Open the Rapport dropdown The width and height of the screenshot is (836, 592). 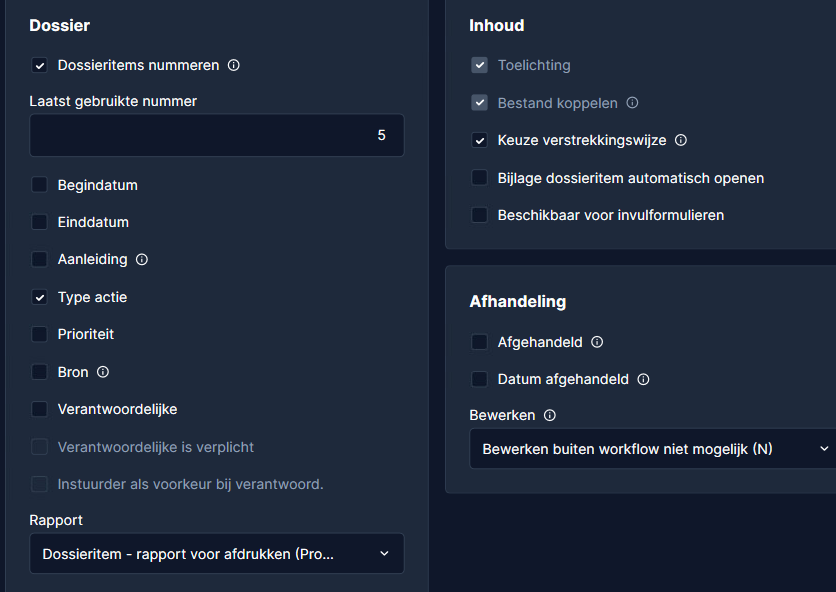[216, 553]
